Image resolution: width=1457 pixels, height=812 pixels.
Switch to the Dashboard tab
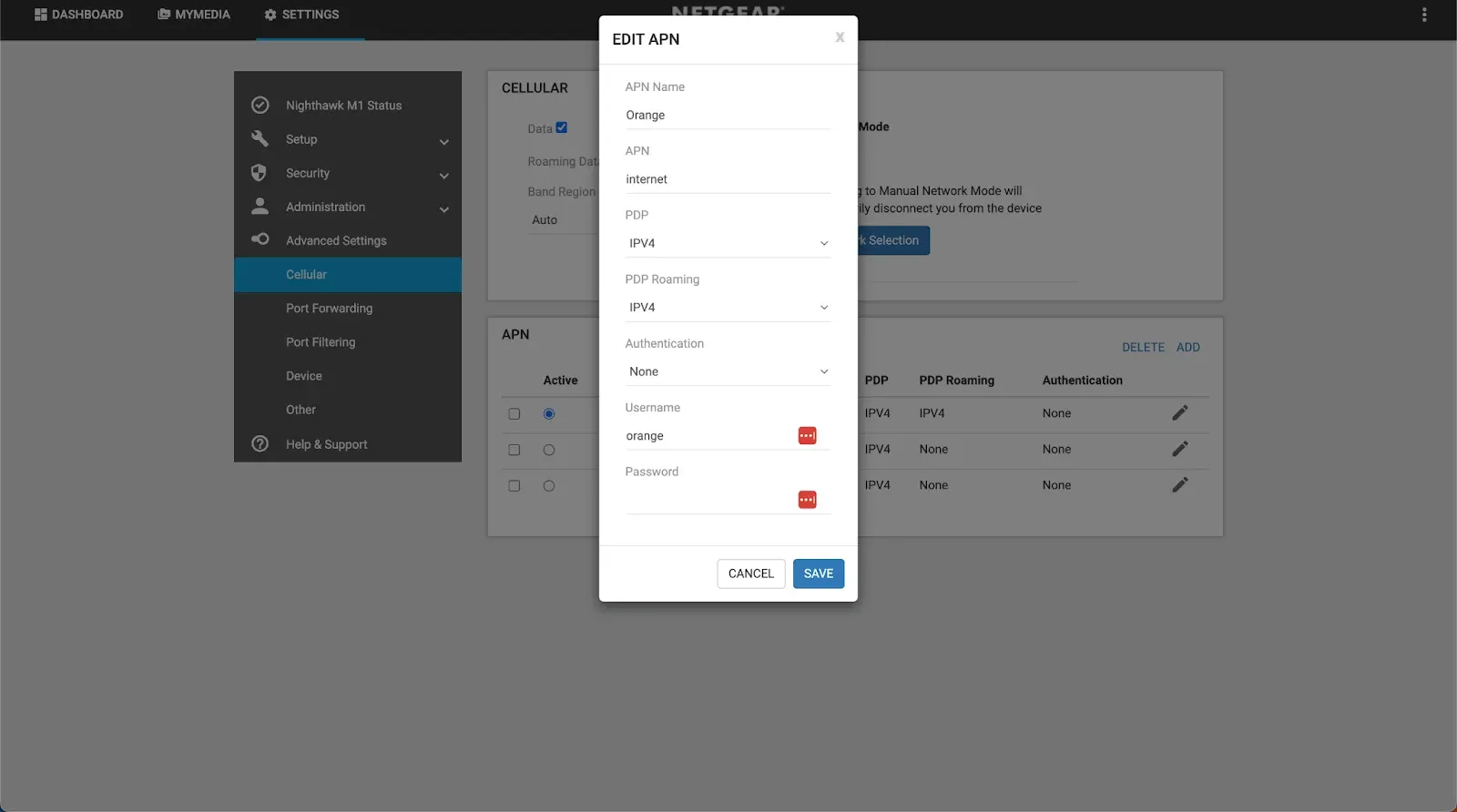click(x=78, y=15)
